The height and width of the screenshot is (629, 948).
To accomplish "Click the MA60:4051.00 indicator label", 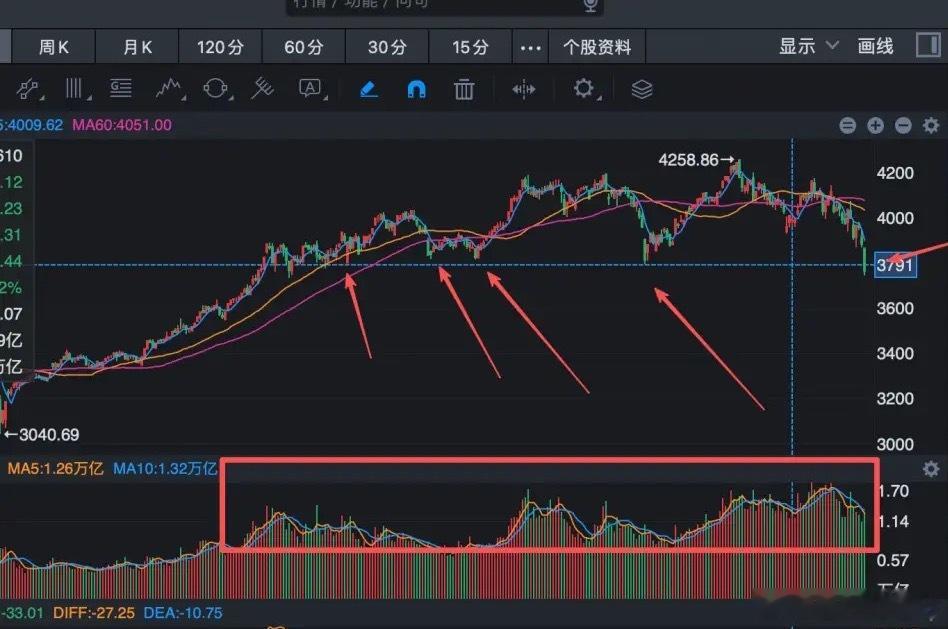I will [x=122, y=125].
